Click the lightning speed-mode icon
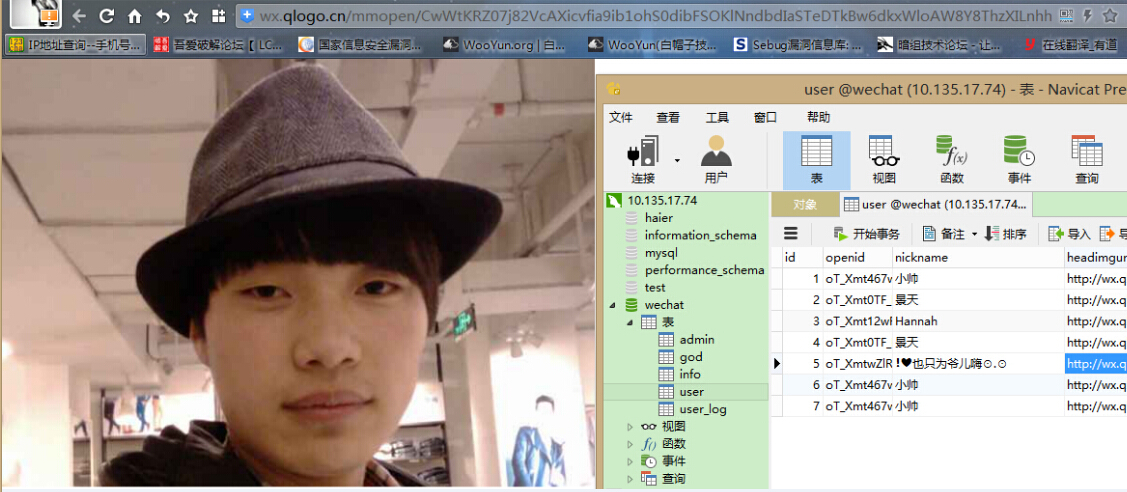 pos(1088,15)
